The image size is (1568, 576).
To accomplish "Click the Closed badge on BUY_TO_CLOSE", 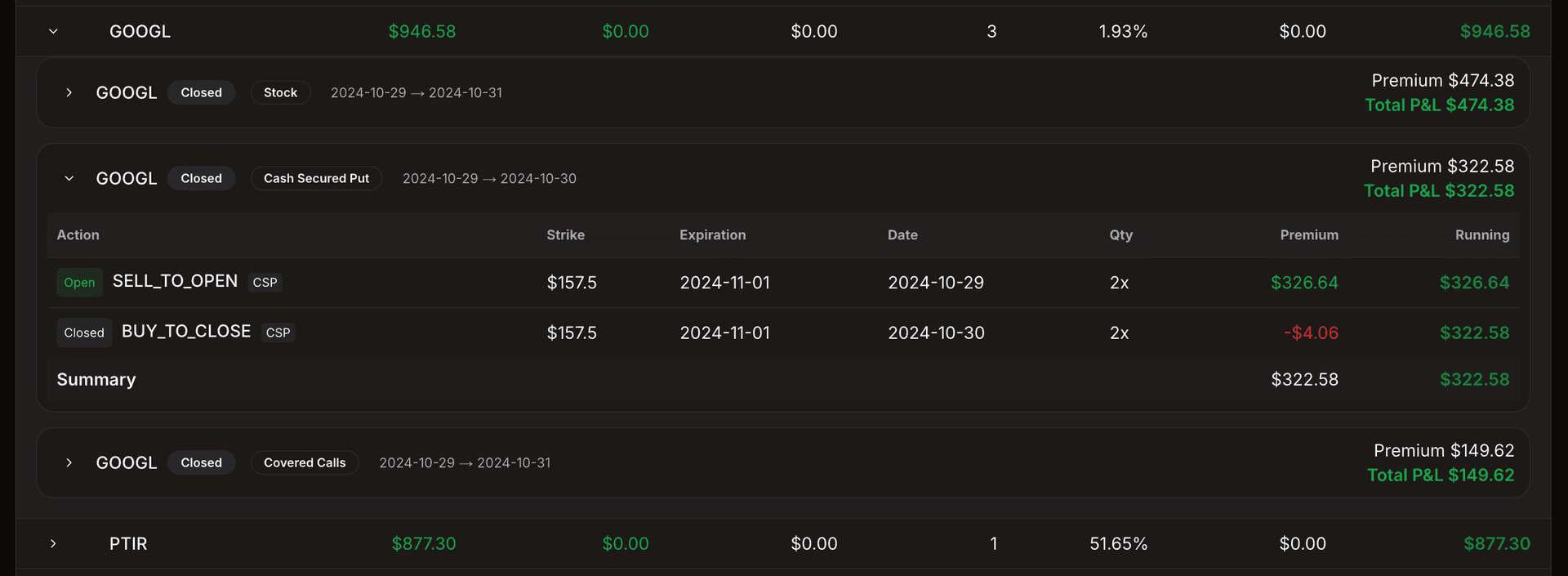I will pos(83,332).
